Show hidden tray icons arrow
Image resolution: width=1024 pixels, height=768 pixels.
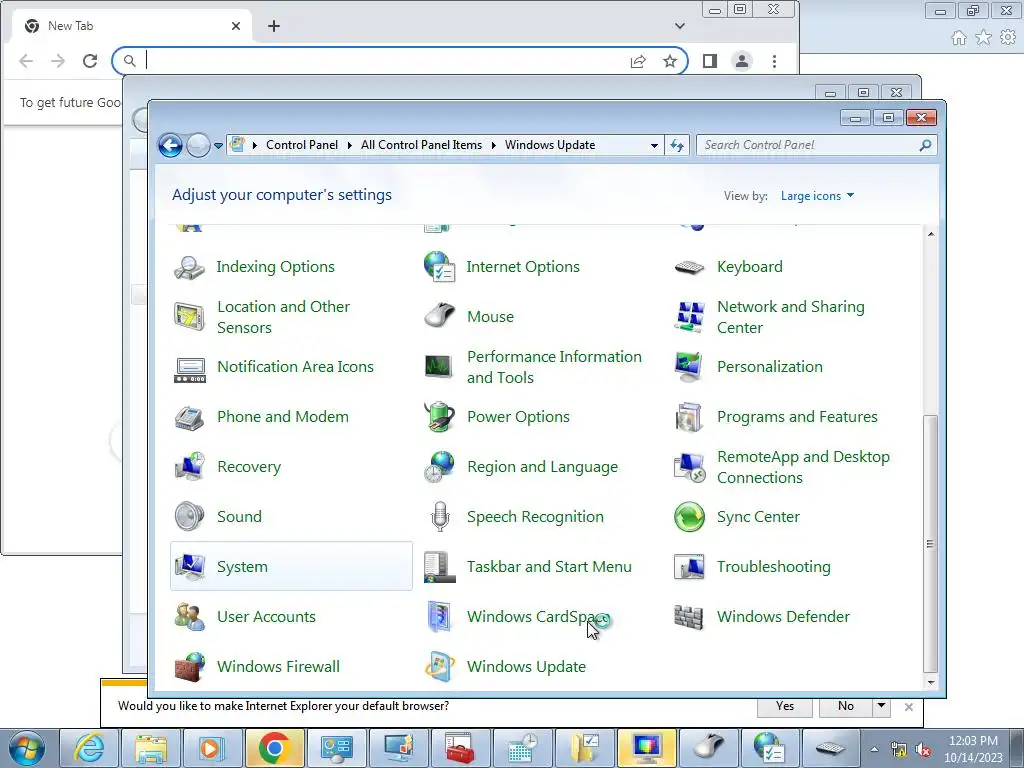tap(874, 749)
